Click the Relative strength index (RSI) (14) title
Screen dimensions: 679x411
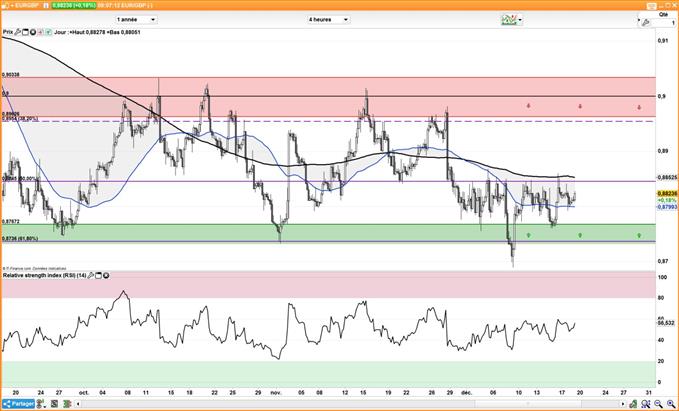(45, 275)
